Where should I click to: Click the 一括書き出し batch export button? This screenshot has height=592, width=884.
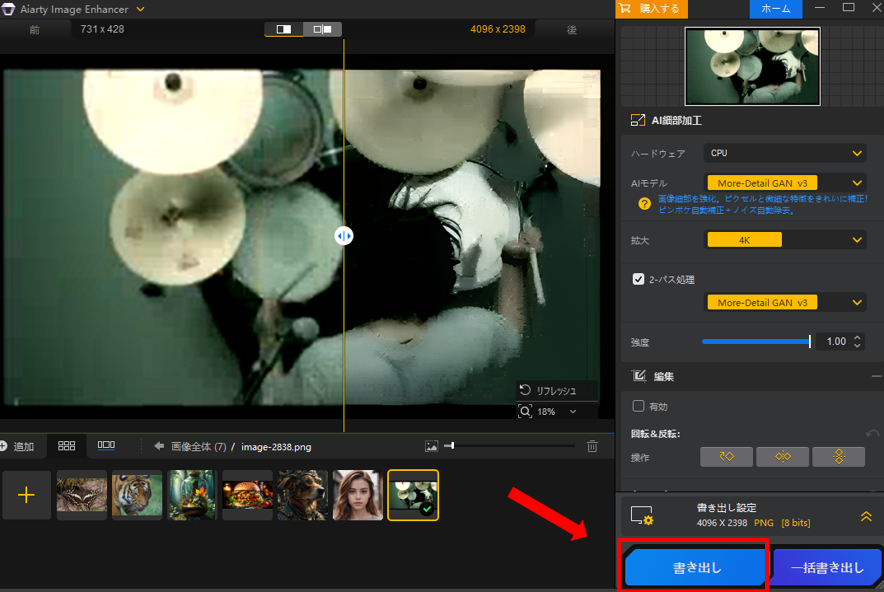(x=827, y=568)
